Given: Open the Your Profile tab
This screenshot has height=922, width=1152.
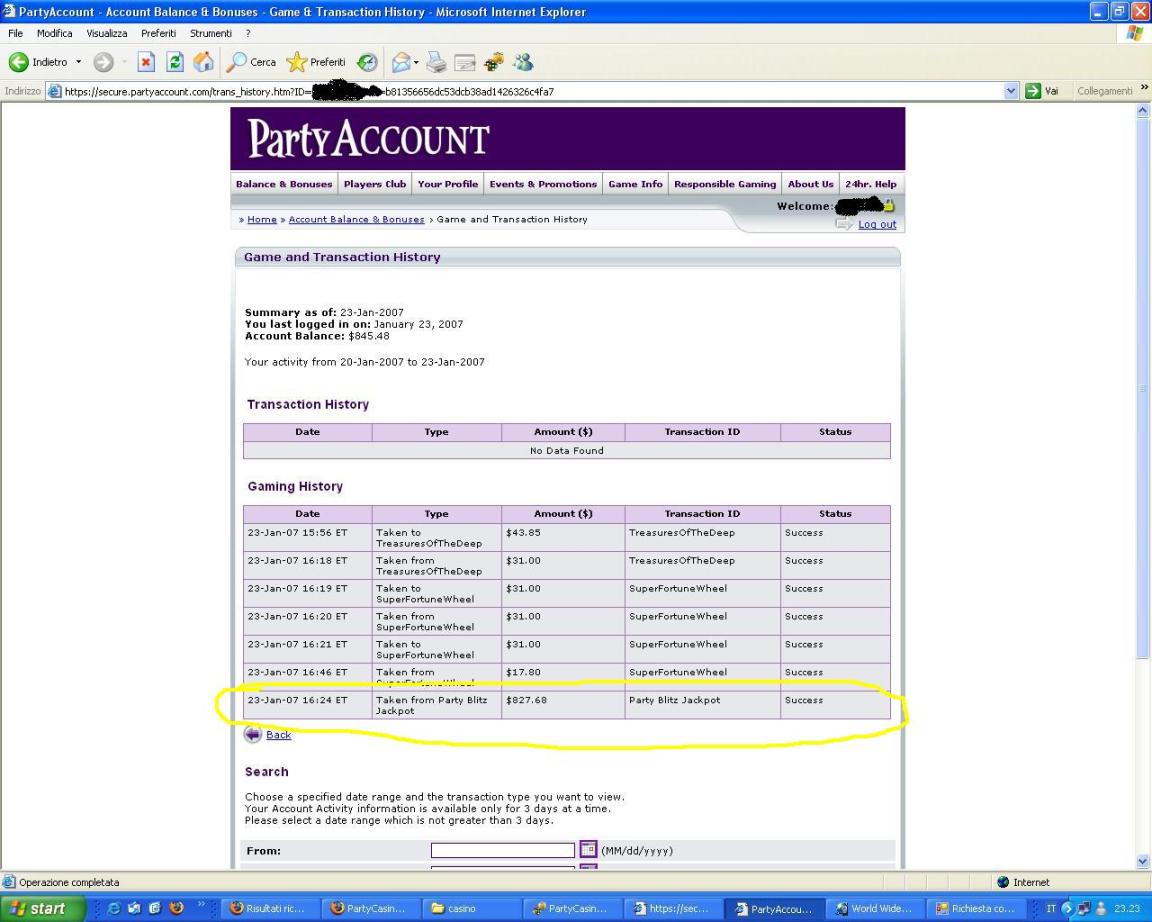Looking at the screenshot, I should click(447, 184).
